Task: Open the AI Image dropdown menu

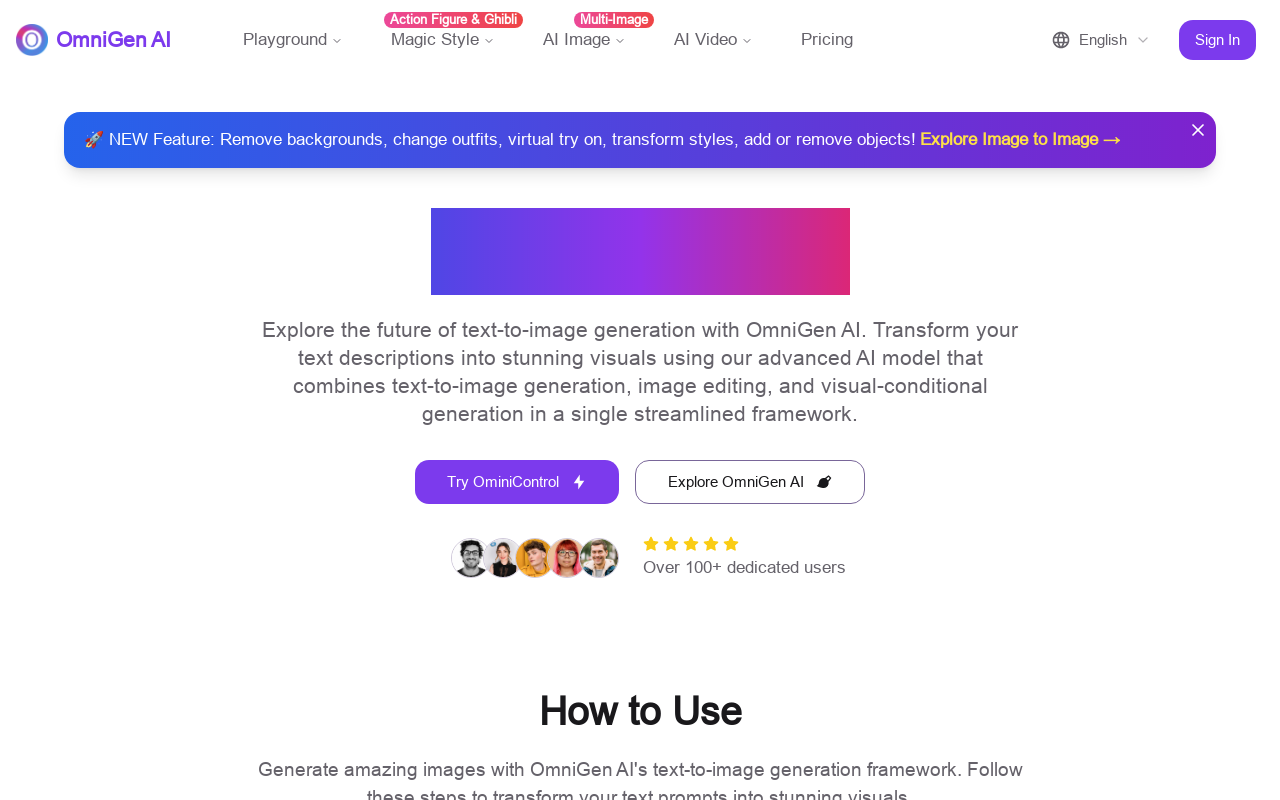Action: point(584,40)
